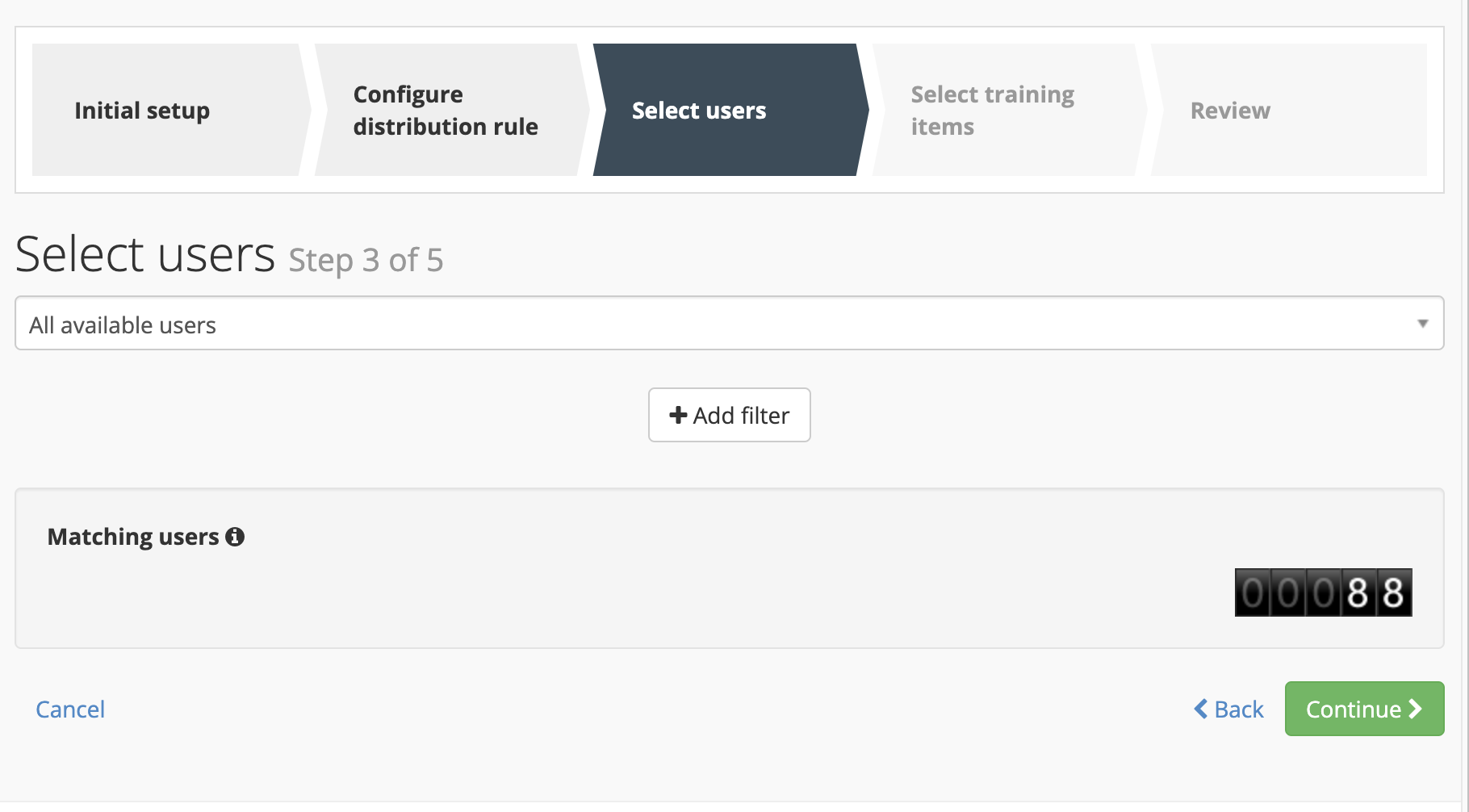Click the Matching users label text

coord(133,537)
